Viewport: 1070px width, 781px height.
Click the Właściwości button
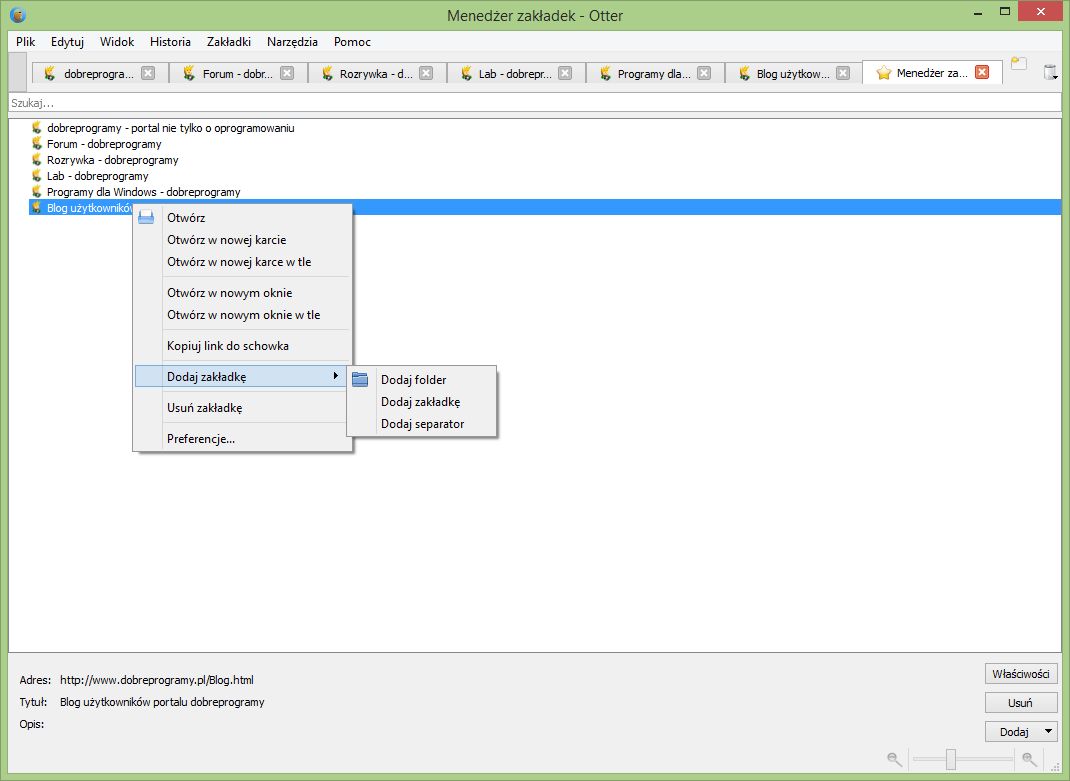tap(1021, 674)
